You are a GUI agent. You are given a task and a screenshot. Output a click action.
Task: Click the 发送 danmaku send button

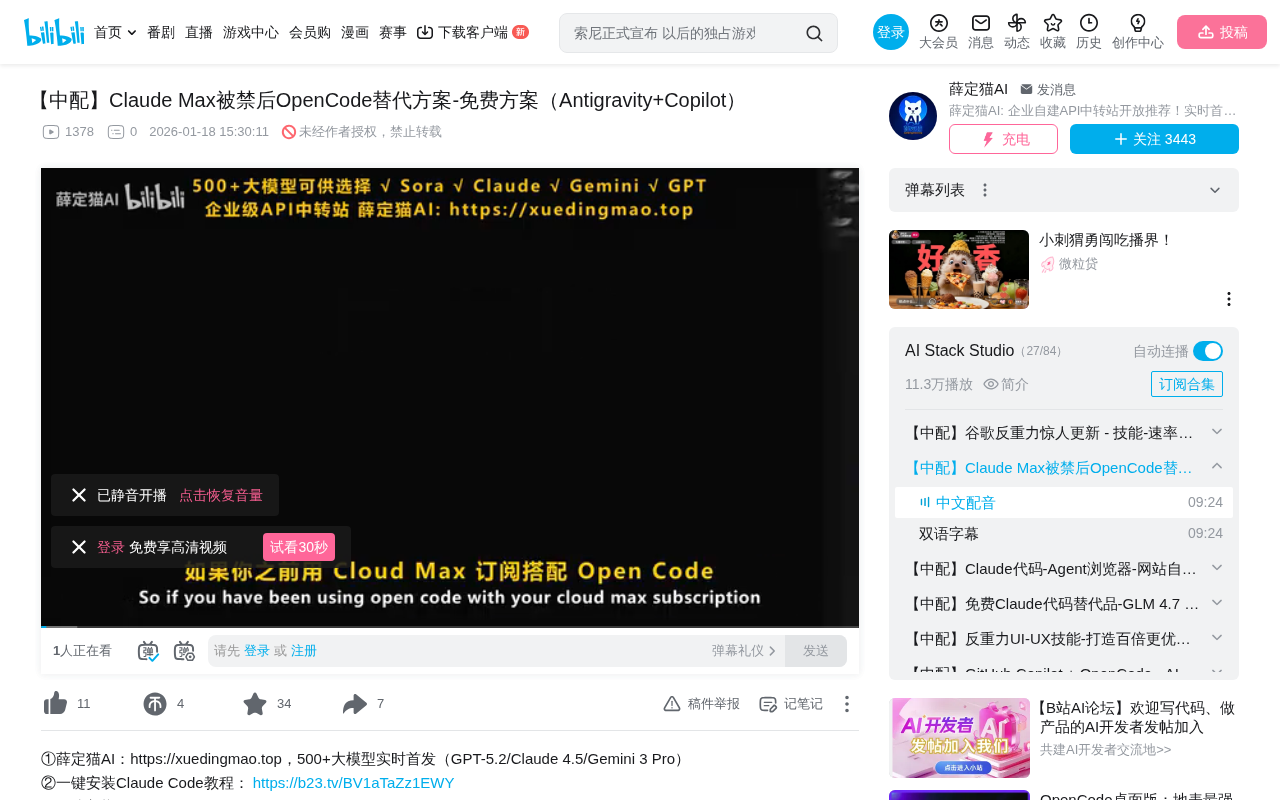click(816, 651)
